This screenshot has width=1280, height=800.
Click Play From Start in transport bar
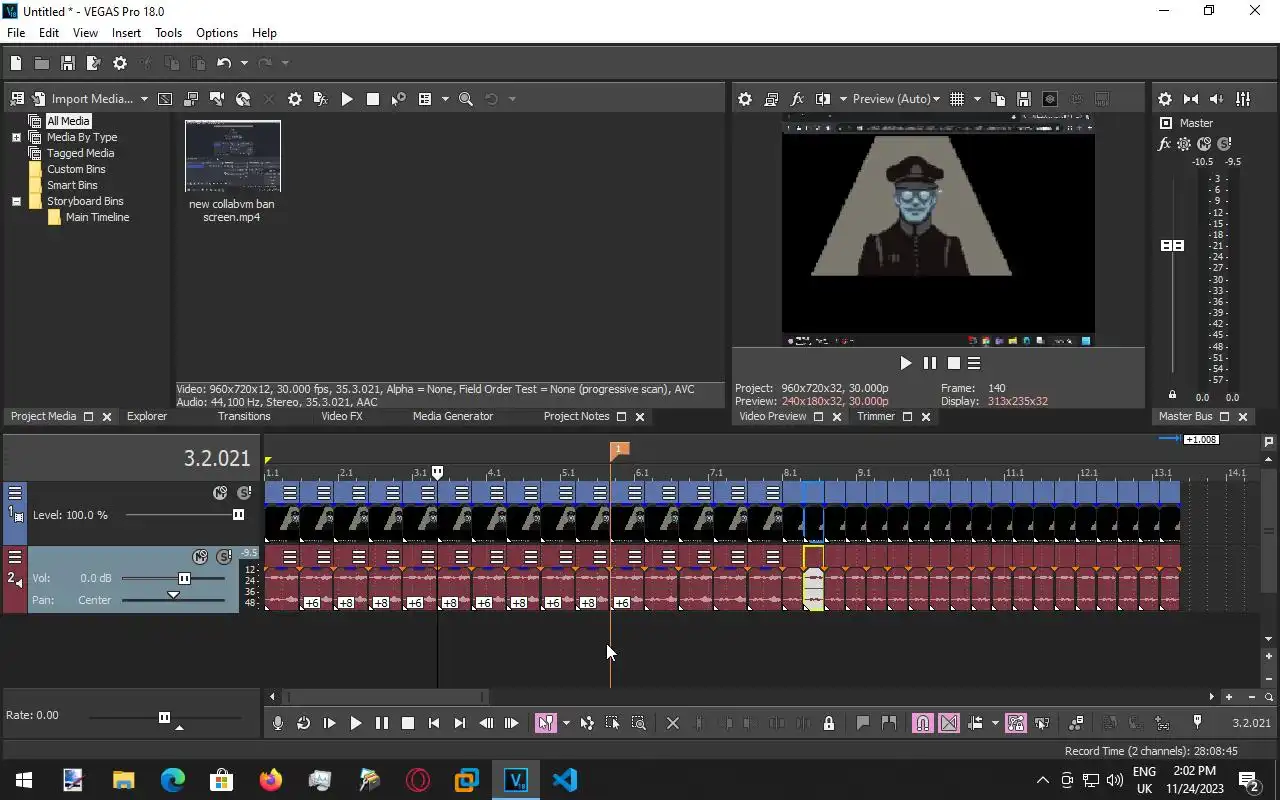coord(330,723)
